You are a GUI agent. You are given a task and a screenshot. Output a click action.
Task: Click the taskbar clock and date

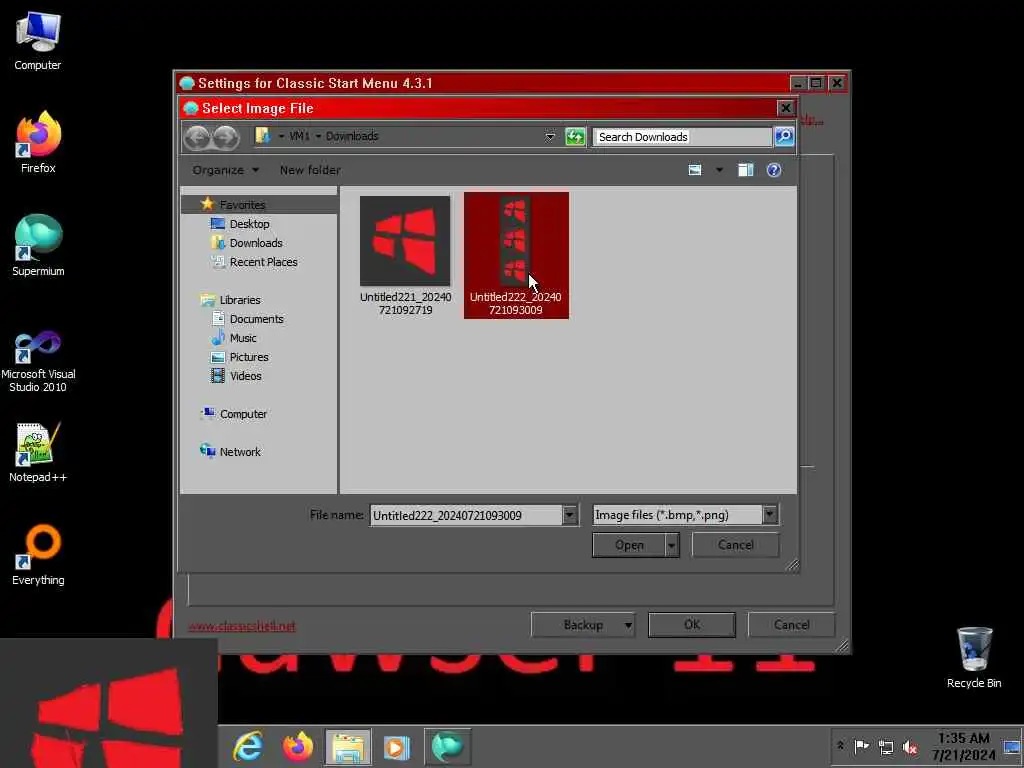click(964, 746)
